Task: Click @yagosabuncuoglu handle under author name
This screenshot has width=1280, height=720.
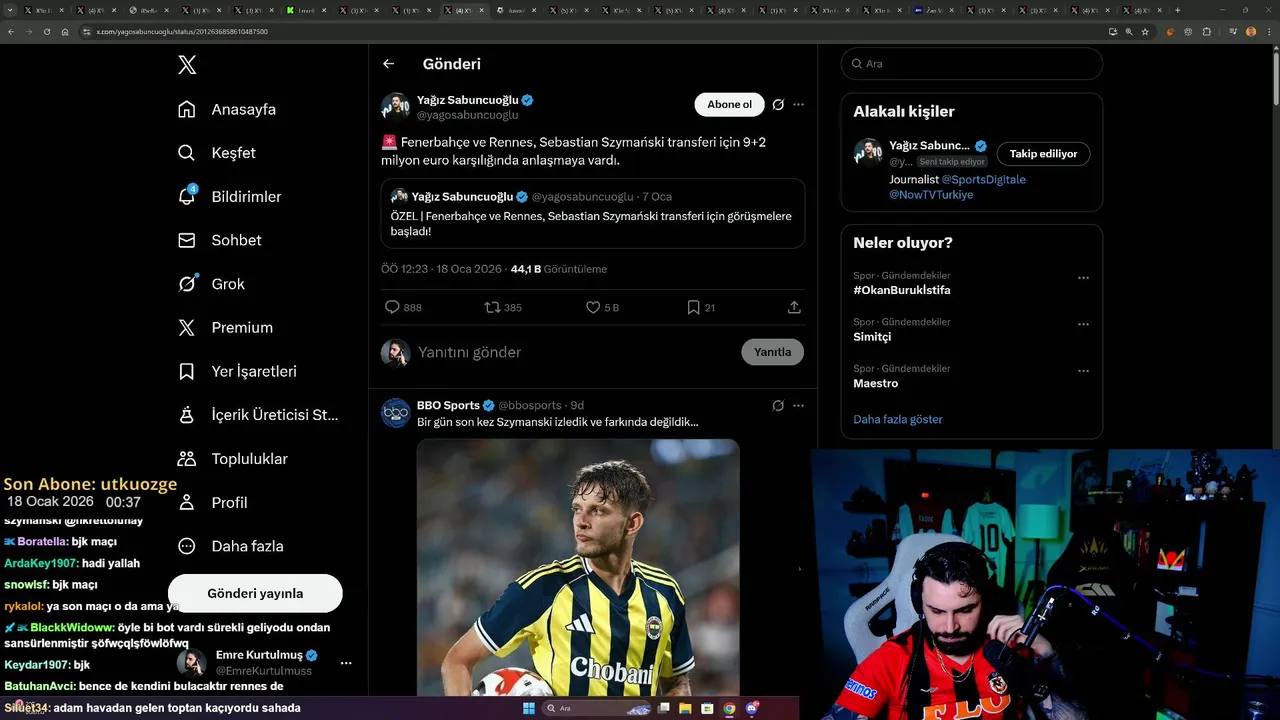Action: click(467, 115)
